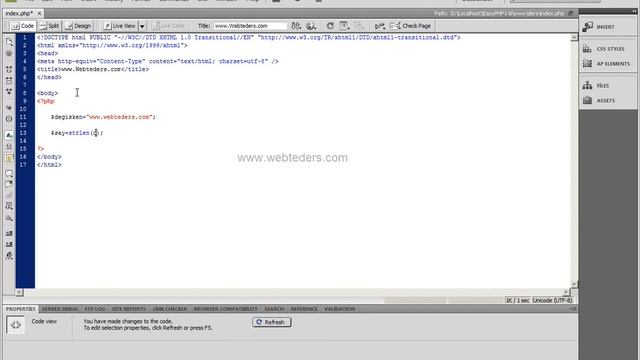Open the Check Page menu
This screenshot has width=640, height=360.
(x=411, y=26)
